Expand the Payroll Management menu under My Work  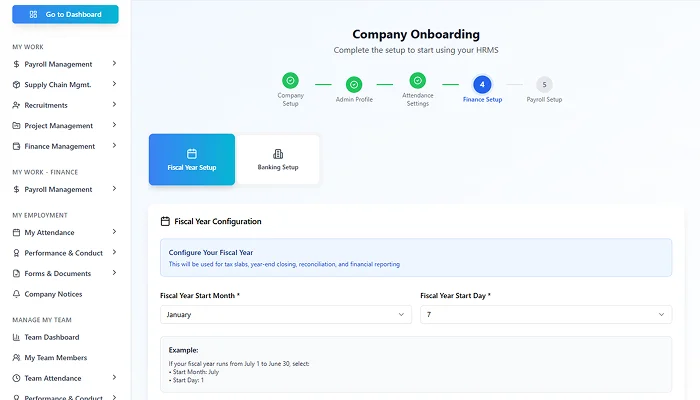[114, 64]
